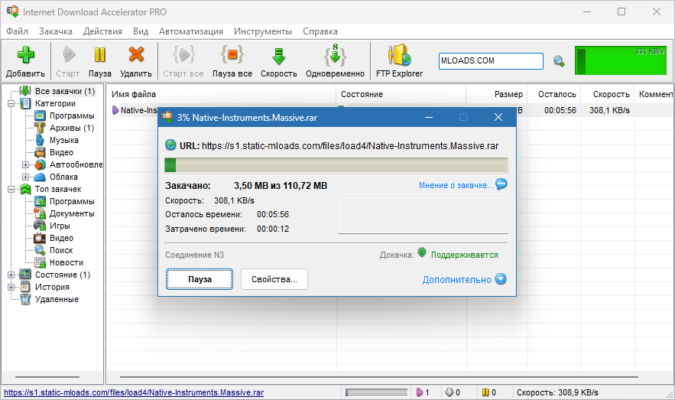Viewport: 675px width, 400px height.
Task: Open the Дополнительно link
Action: pos(457,279)
